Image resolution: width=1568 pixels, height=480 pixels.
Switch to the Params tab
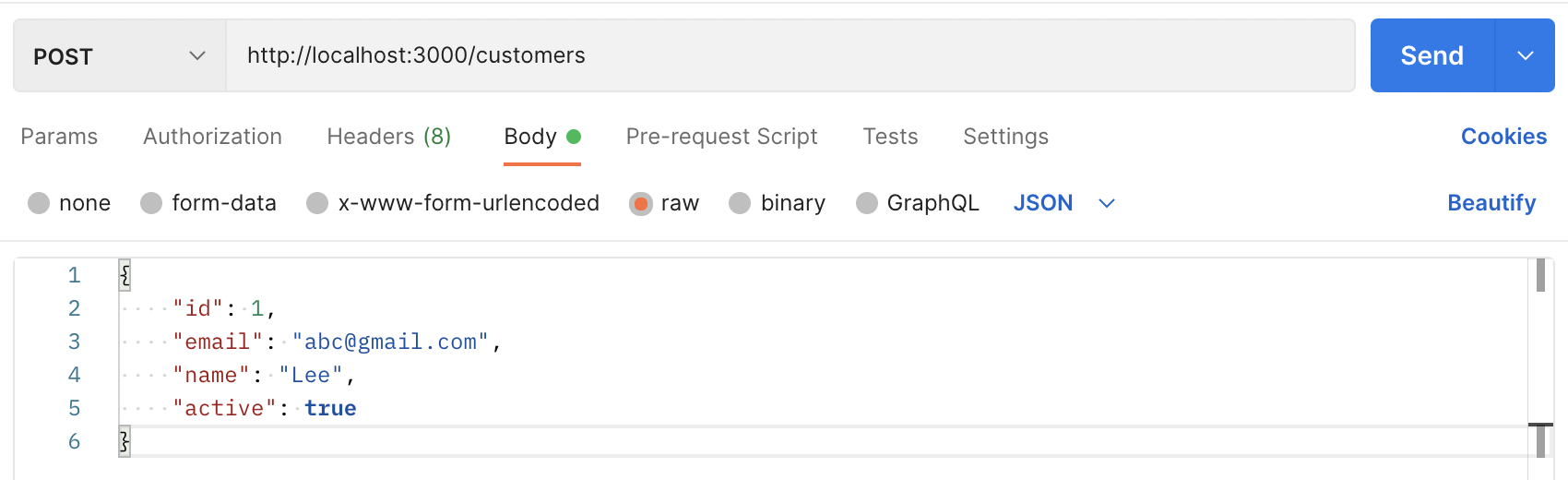[x=59, y=137]
